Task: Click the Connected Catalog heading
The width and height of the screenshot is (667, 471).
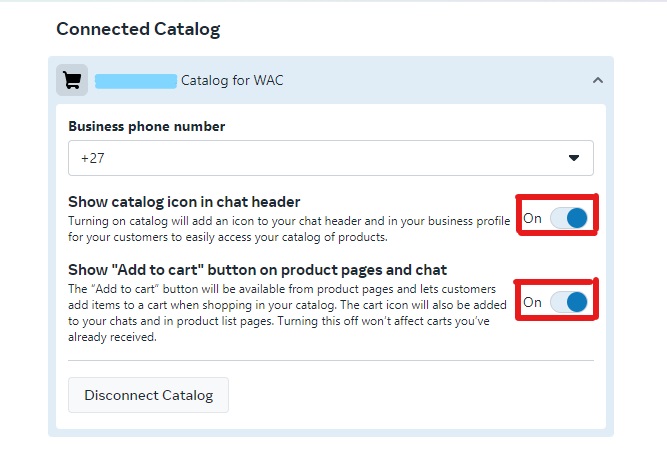Action: (x=138, y=29)
